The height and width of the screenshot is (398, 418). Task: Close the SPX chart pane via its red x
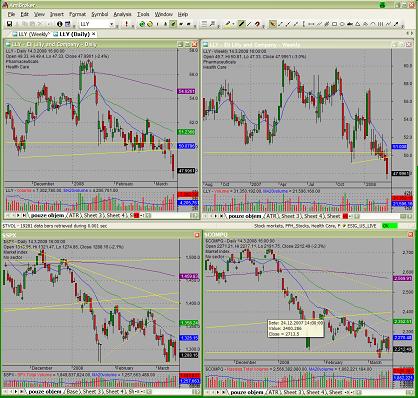point(197,235)
